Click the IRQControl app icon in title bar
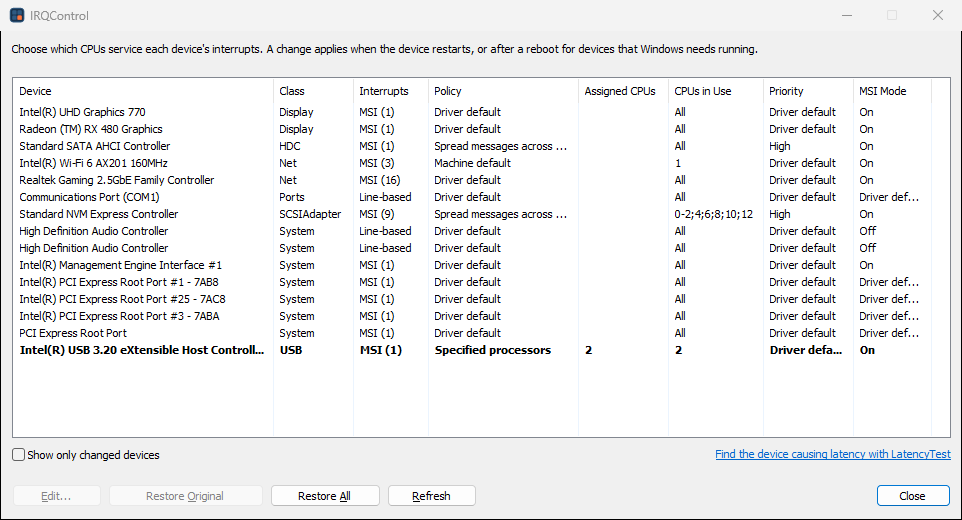The width and height of the screenshot is (962, 520). coord(17,15)
